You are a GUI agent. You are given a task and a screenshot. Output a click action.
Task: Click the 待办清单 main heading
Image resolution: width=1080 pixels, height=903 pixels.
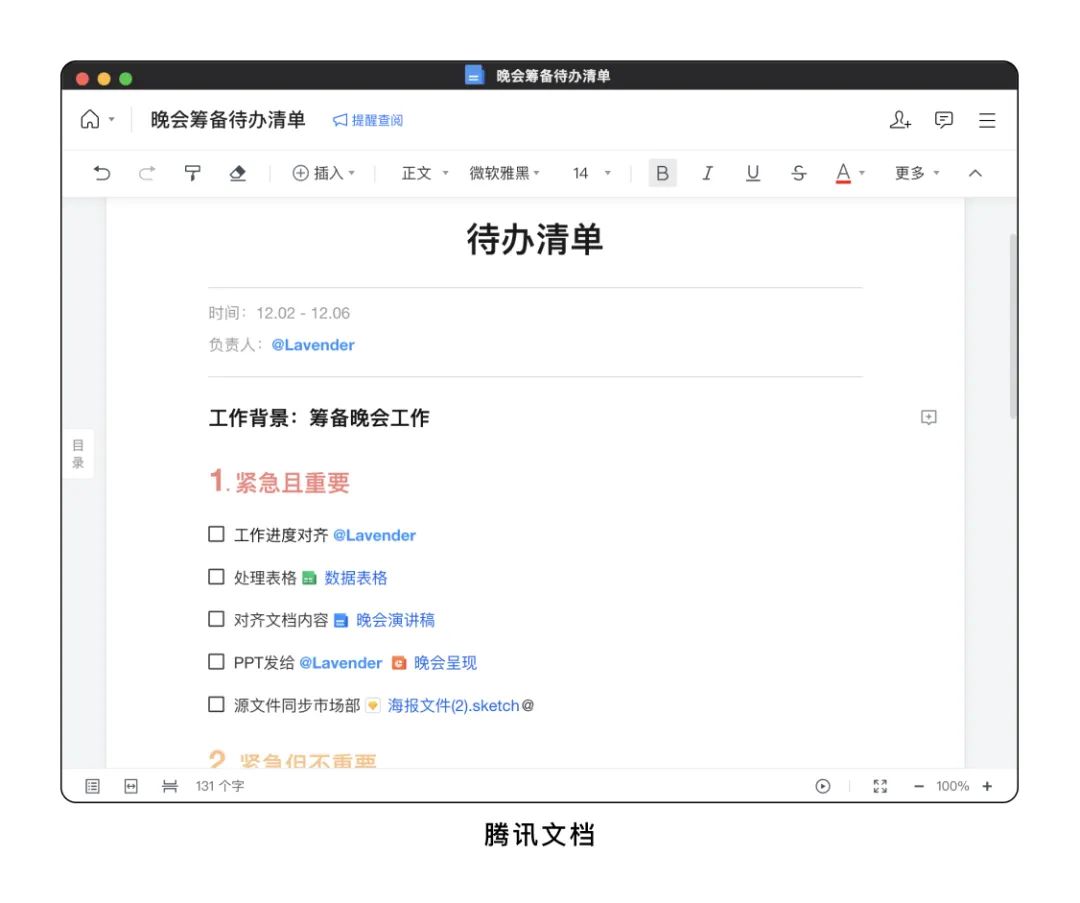click(x=535, y=240)
